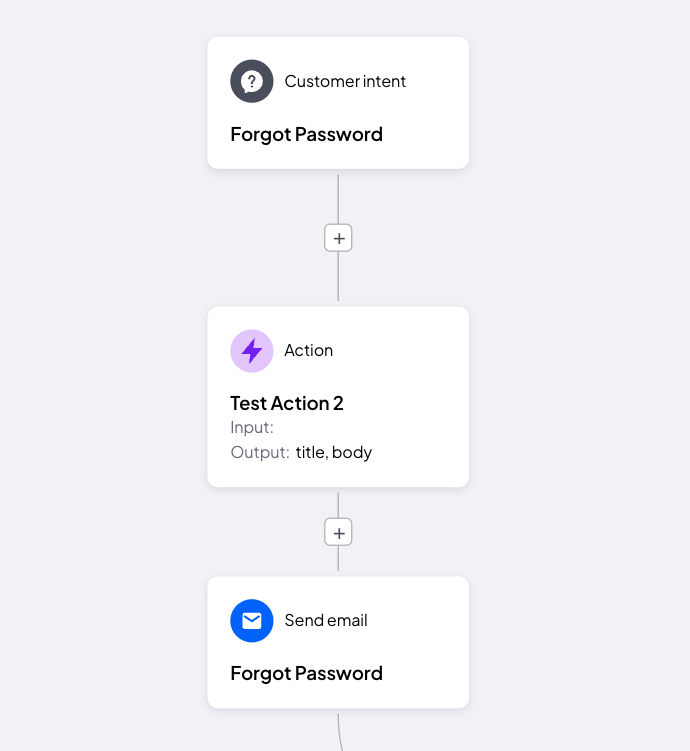Open the Test Action 2 action card
This screenshot has width=690, height=751.
(x=338, y=397)
